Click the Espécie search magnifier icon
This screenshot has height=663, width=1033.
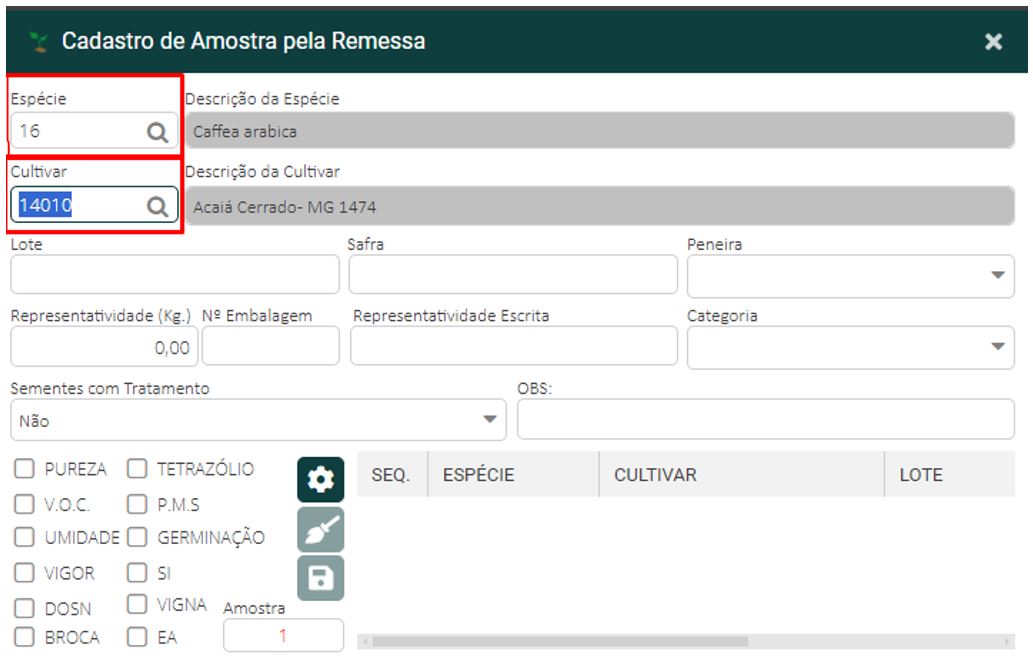pyautogui.click(x=157, y=131)
